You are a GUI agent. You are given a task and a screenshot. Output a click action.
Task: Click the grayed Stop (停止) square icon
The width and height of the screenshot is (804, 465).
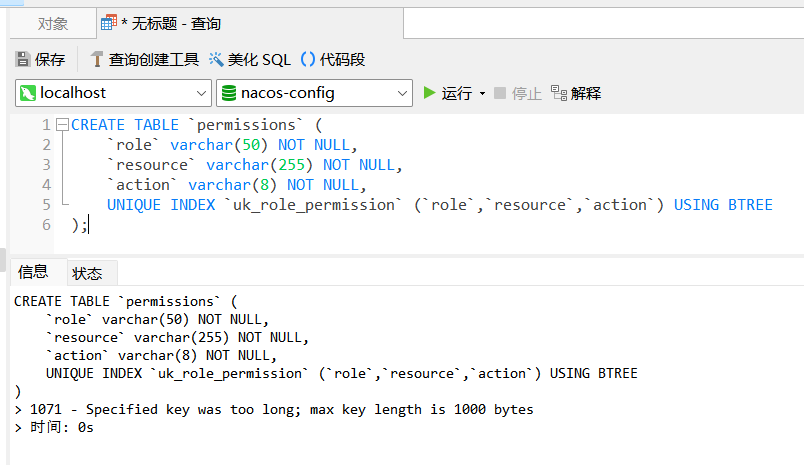[x=499, y=93]
